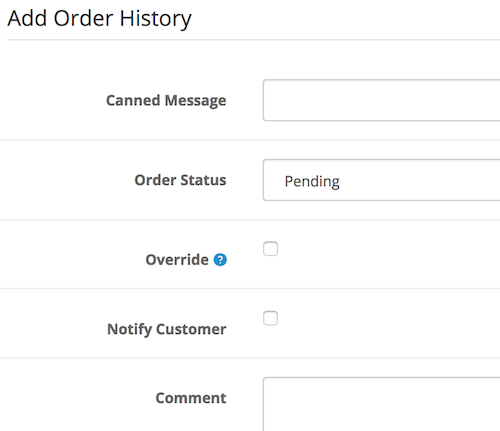Open the Canned Message dropdown
The height and width of the screenshot is (431, 500).
[381, 100]
